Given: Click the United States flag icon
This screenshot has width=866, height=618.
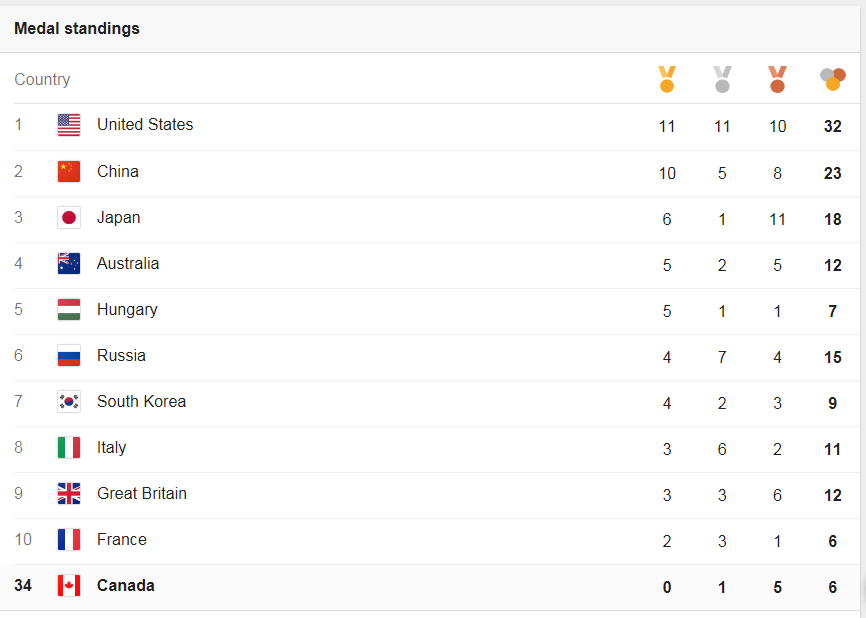Looking at the screenshot, I should click(69, 125).
